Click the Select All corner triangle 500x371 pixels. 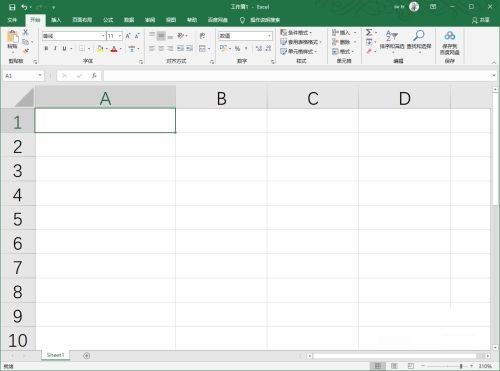24,97
